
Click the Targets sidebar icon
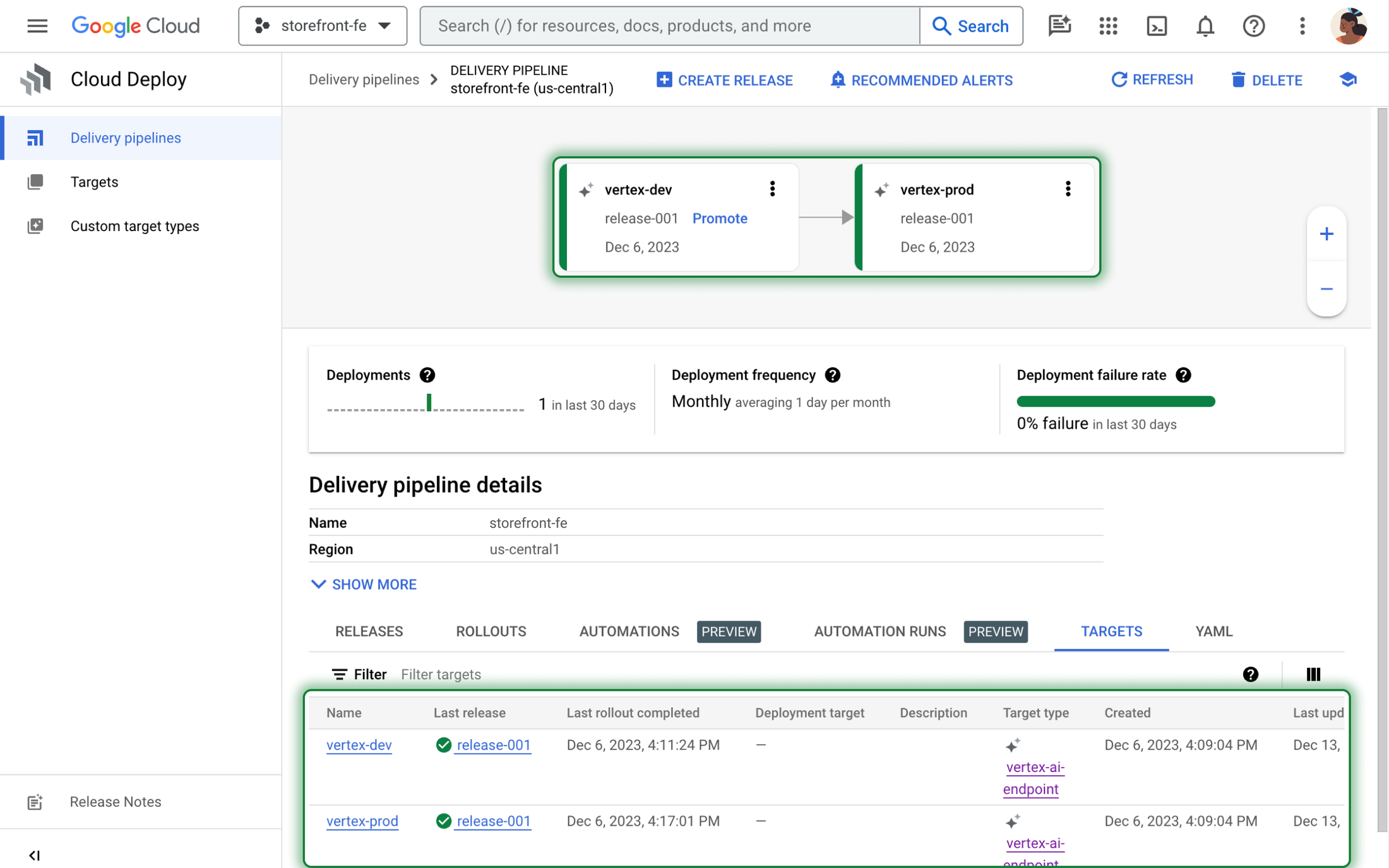[35, 182]
